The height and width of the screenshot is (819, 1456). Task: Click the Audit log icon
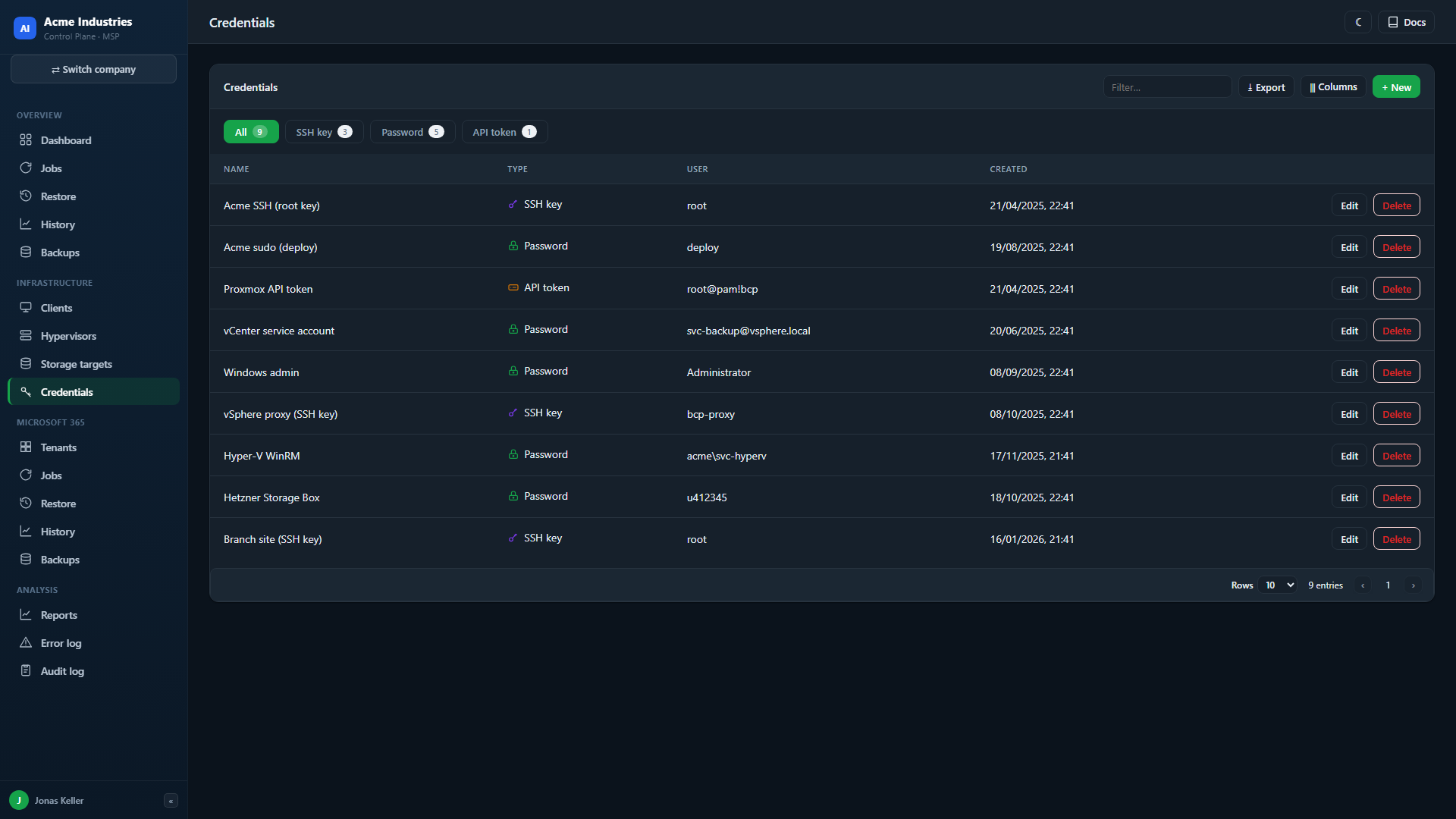26,671
